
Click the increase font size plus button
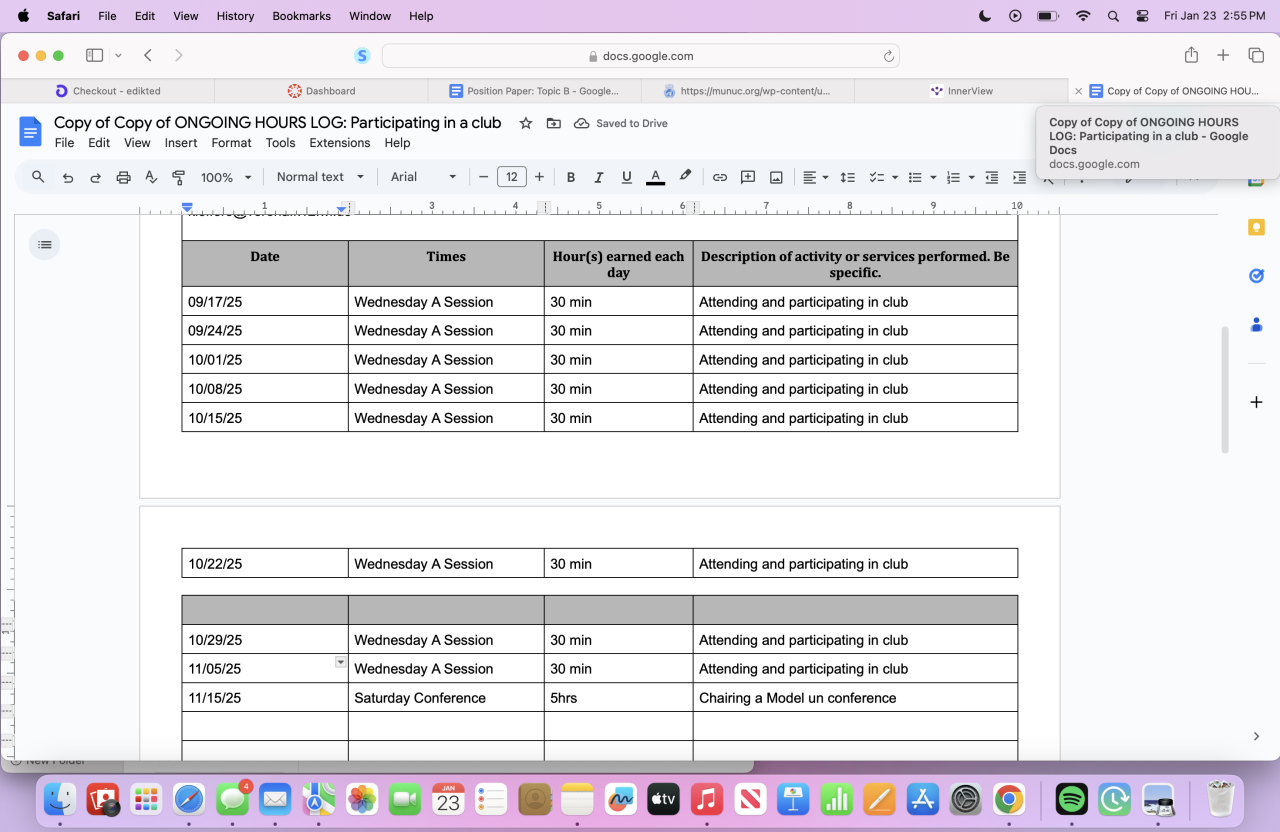coord(539,177)
